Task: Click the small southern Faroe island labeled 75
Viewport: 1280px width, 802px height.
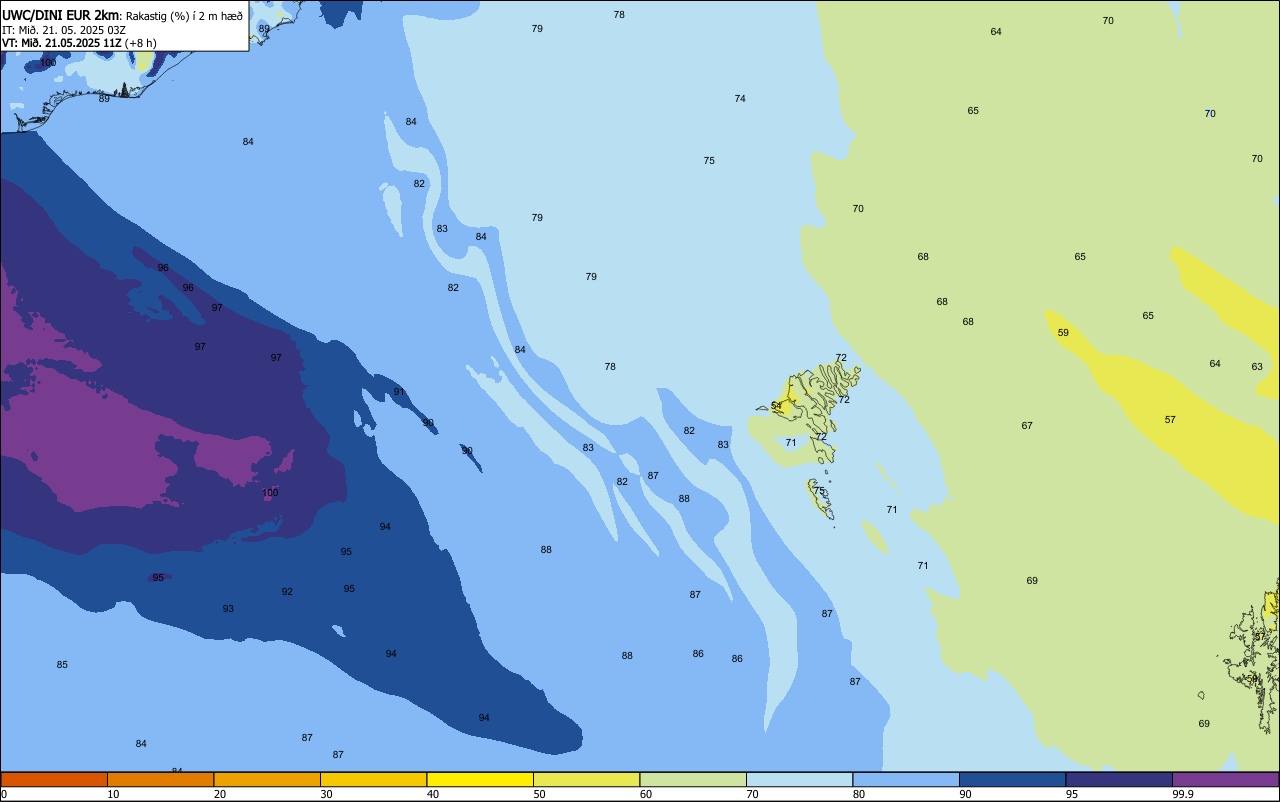Action: point(821,499)
